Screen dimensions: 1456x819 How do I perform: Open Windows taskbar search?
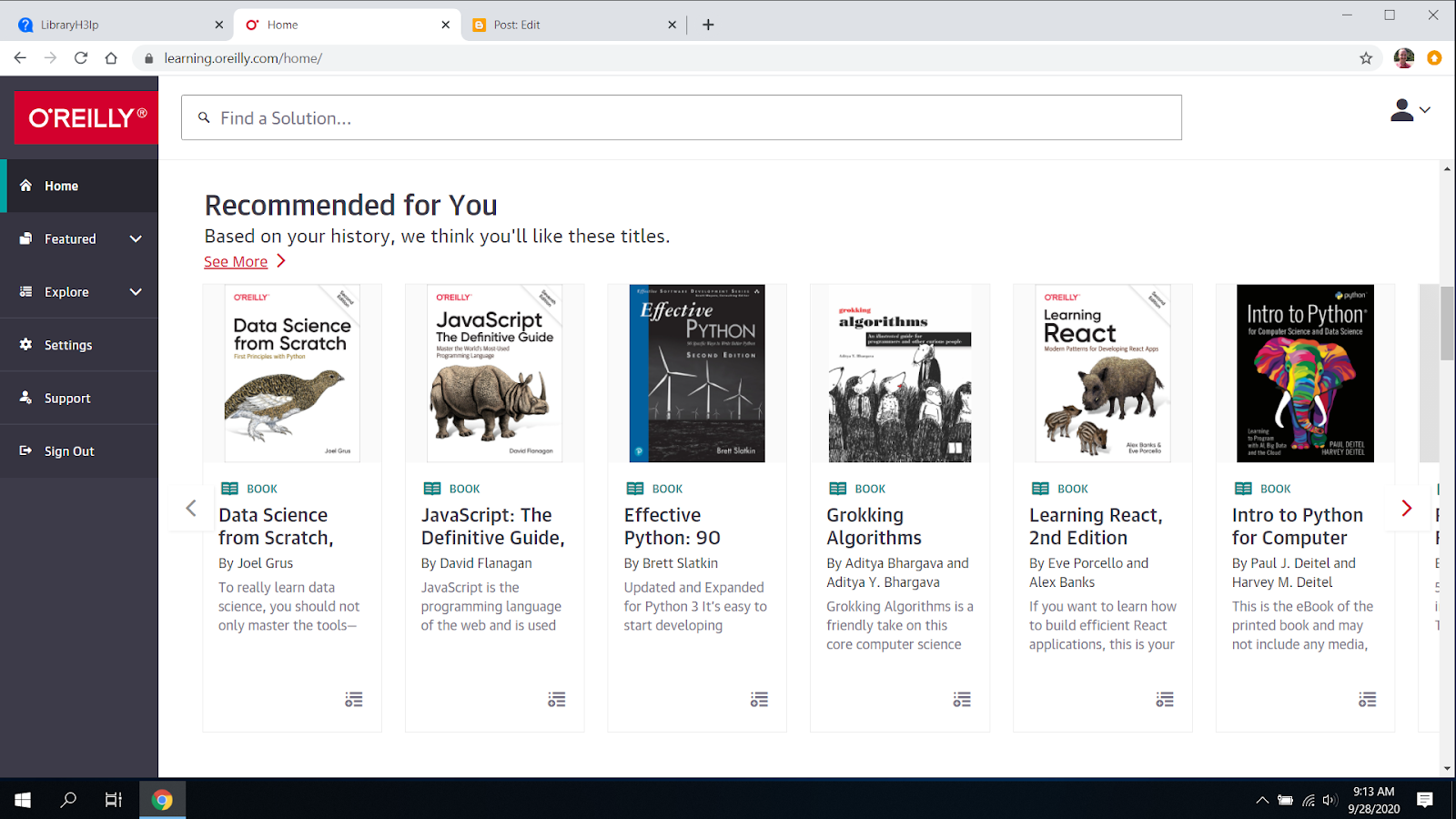tap(68, 800)
